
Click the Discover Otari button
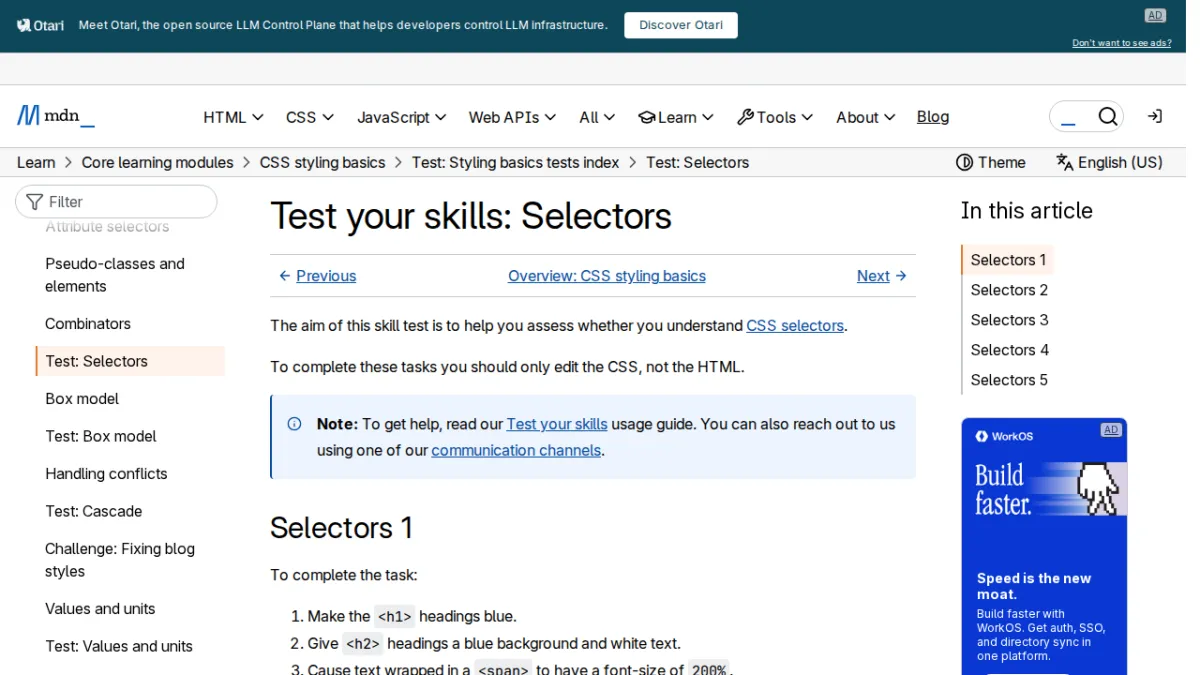[x=681, y=25]
